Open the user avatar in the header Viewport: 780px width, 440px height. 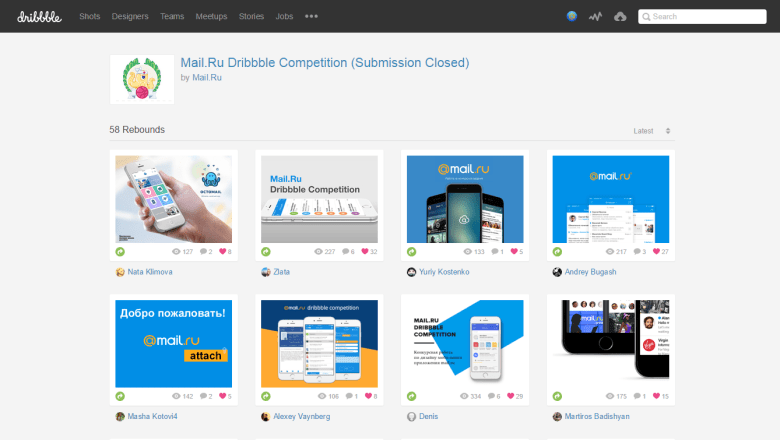[x=572, y=16]
